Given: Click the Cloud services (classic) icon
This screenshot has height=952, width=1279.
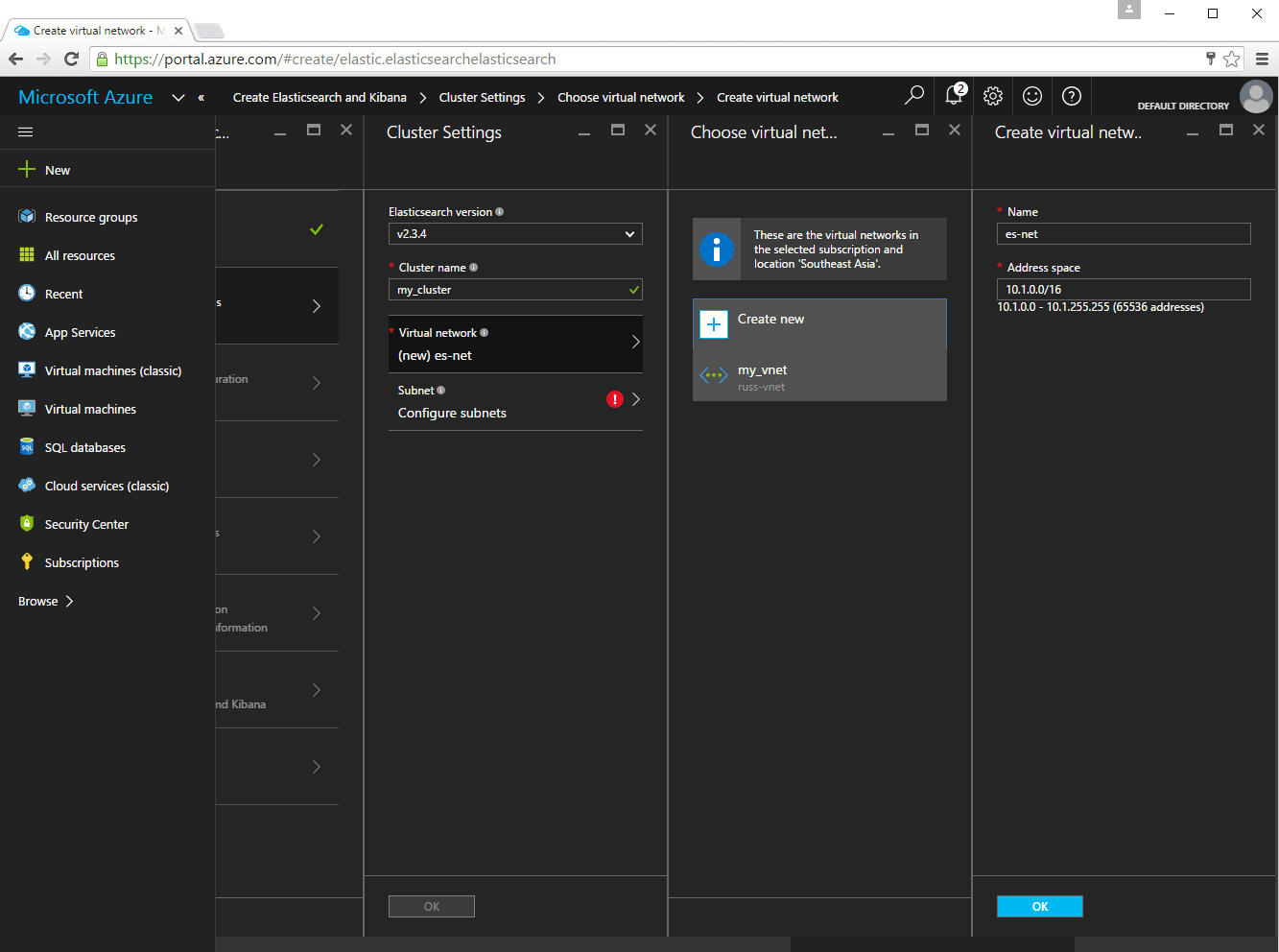Looking at the screenshot, I should pos(27,486).
